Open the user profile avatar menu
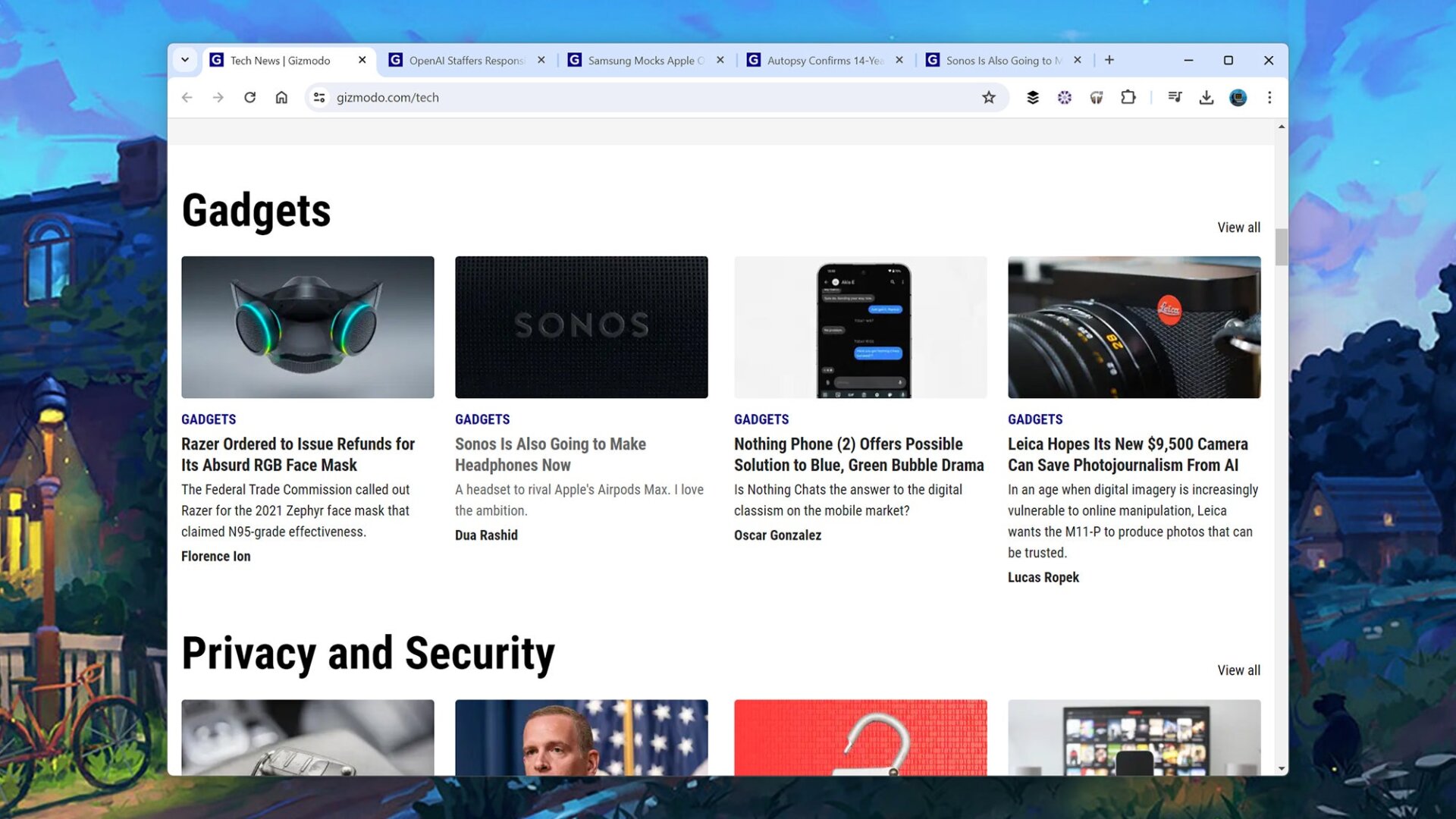1456x819 pixels. coord(1238,97)
